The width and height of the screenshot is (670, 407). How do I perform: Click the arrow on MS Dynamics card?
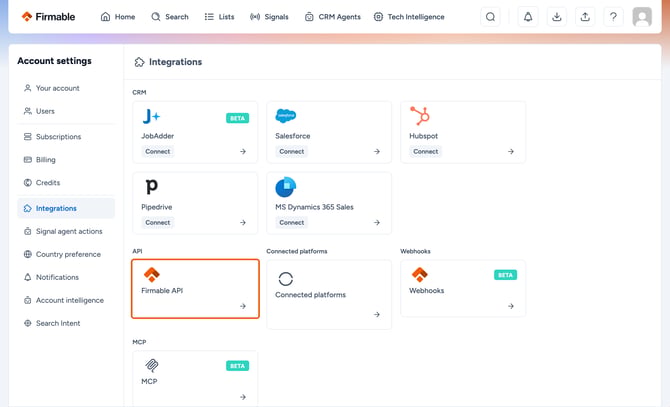coord(377,223)
